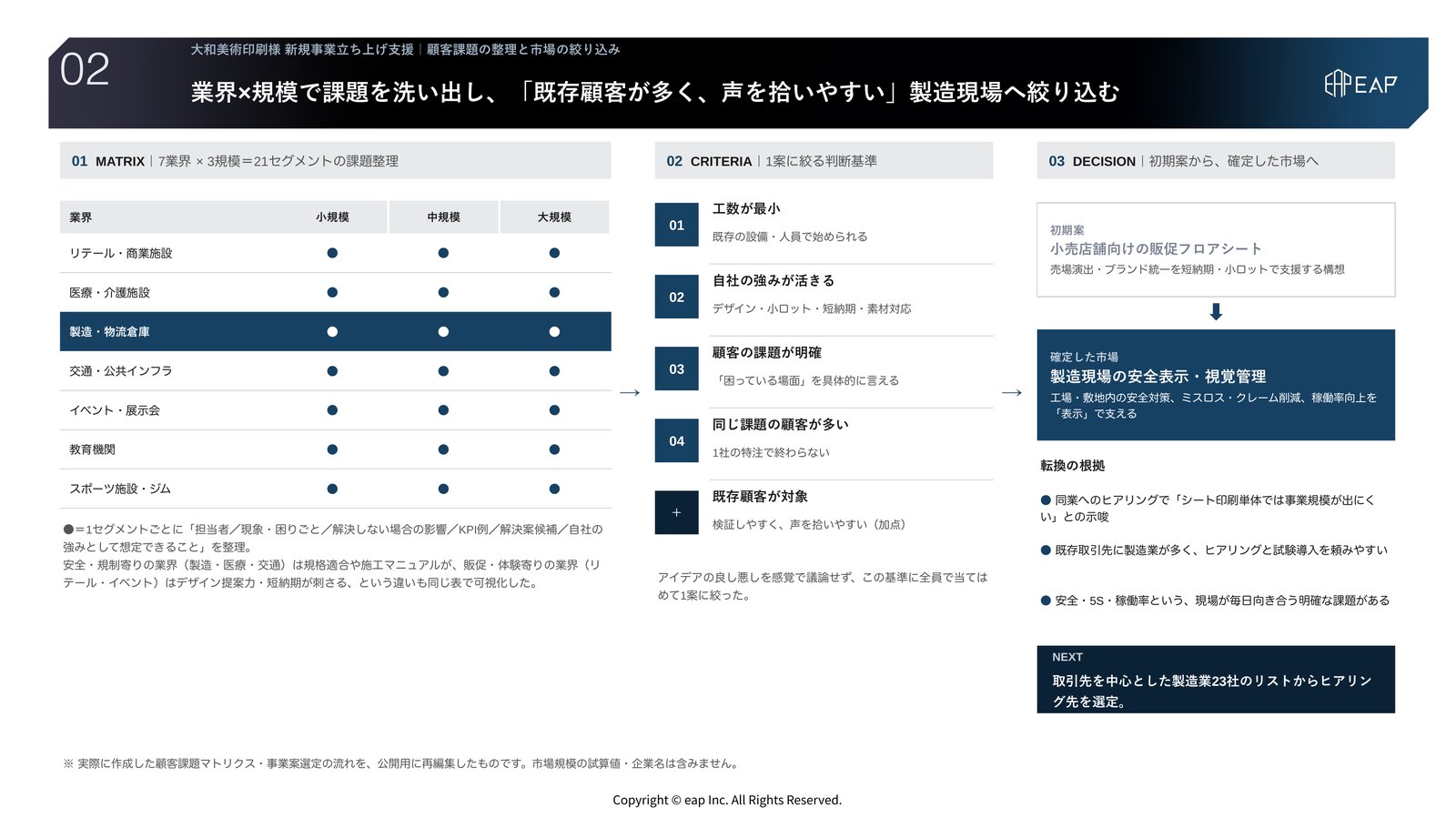Select the 03 DECISION section header
The height and width of the screenshot is (818, 1456).
[1216, 161]
